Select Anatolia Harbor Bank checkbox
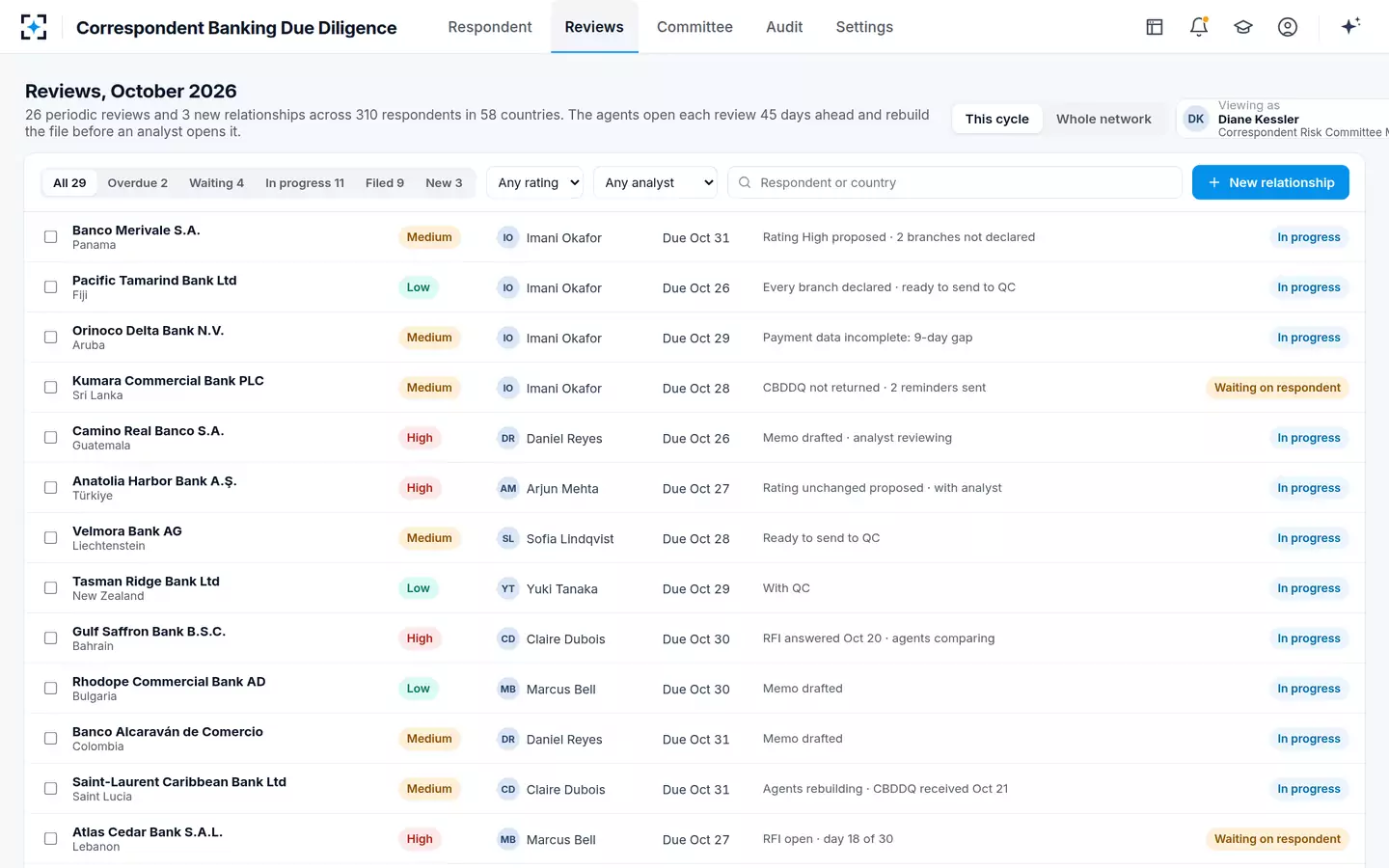 click(50, 488)
